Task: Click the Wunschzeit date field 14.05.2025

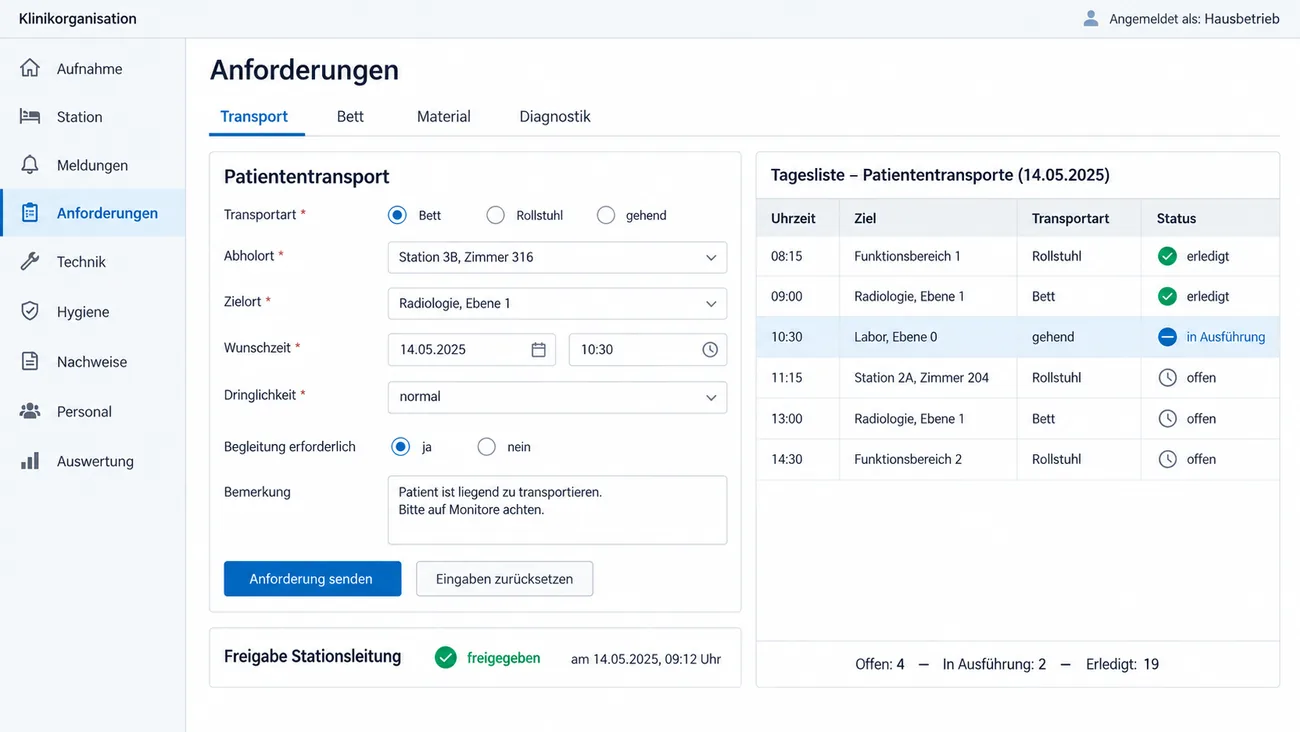Action: (x=471, y=349)
